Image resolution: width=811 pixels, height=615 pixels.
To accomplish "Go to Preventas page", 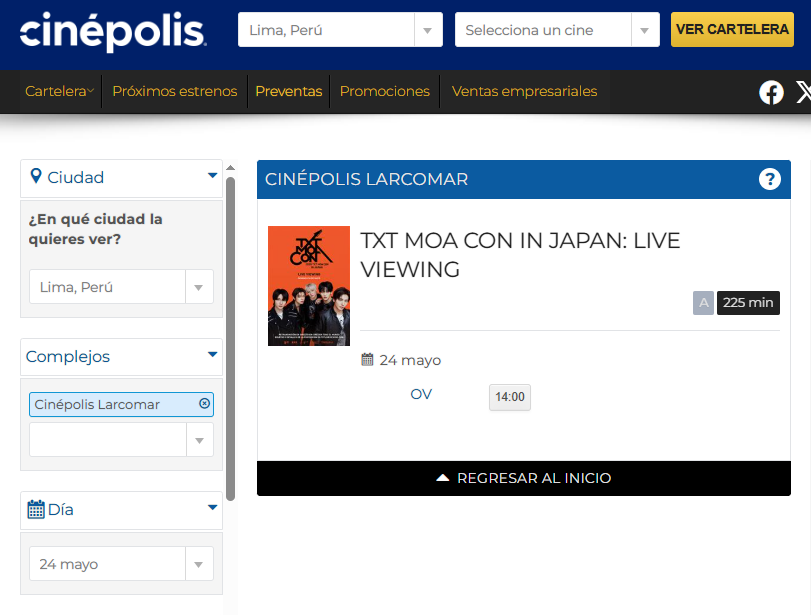I will 289,91.
